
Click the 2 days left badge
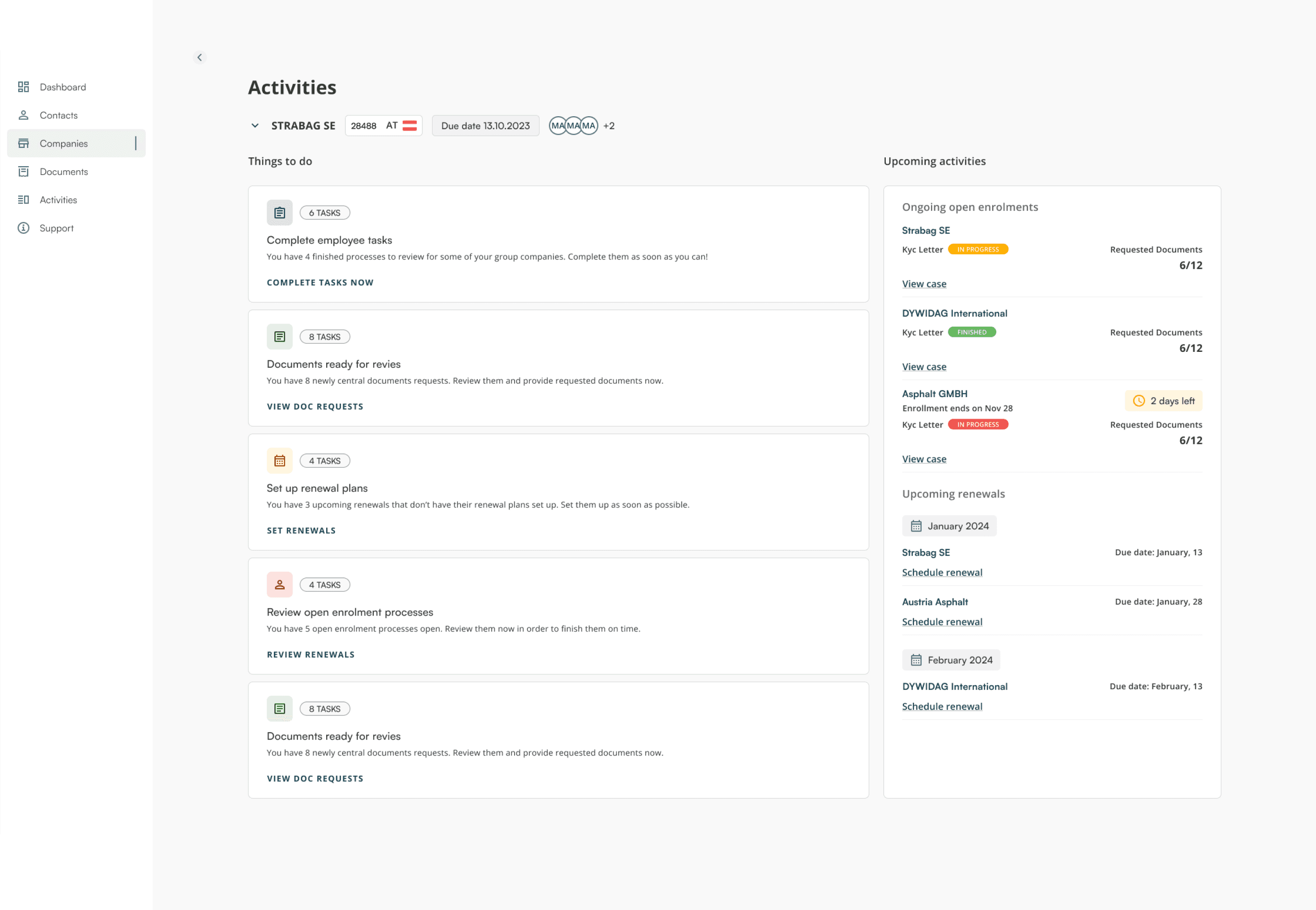click(x=1163, y=401)
